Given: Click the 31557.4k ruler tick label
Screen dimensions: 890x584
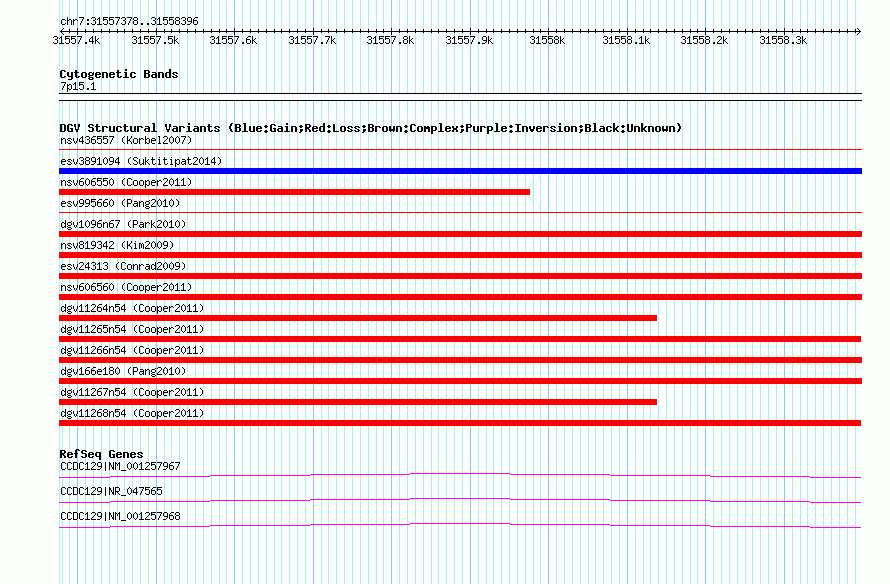Looking at the screenshot, I should click(76, 40).
